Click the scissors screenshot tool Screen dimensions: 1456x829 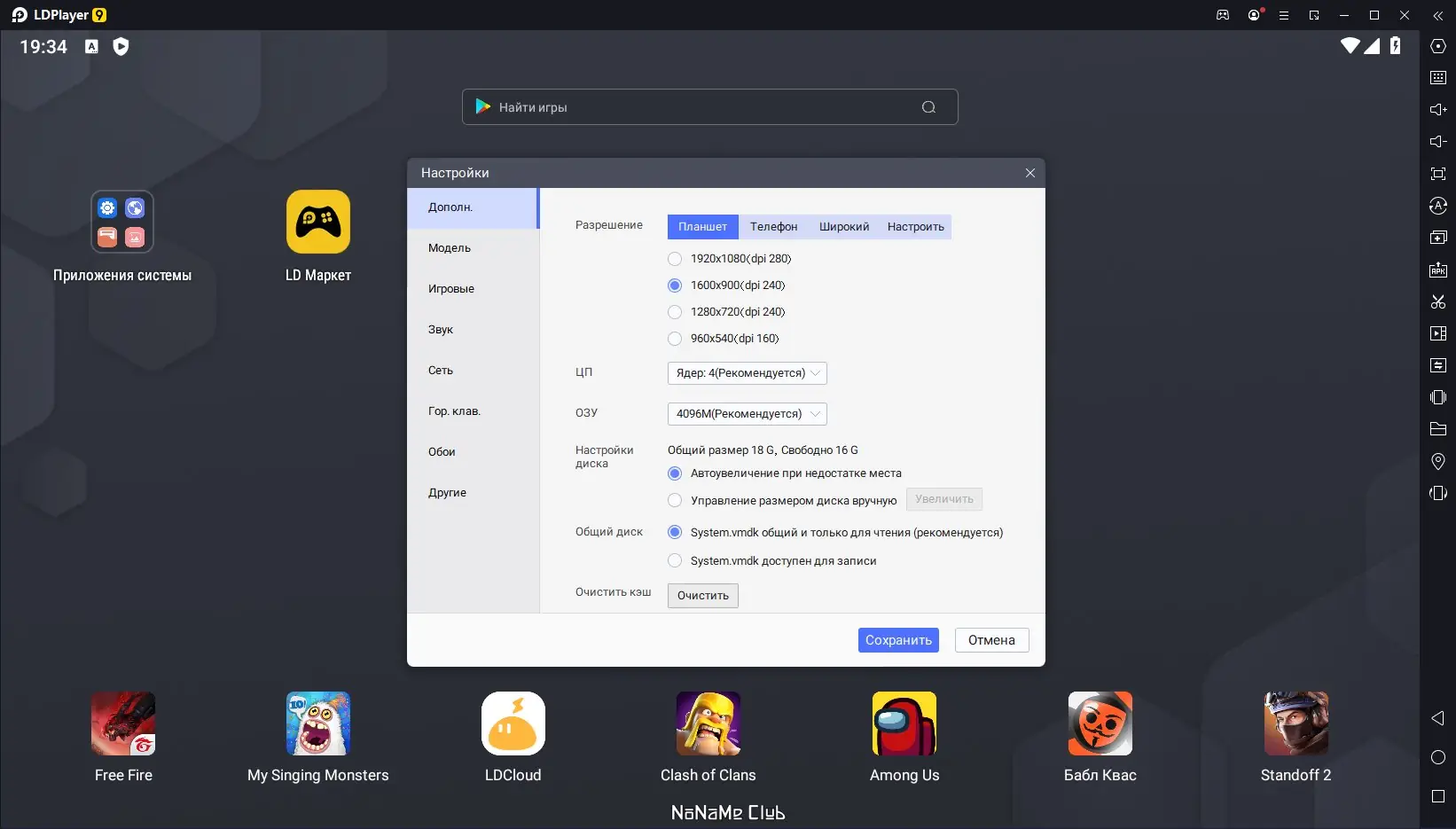coord(1438,301)
